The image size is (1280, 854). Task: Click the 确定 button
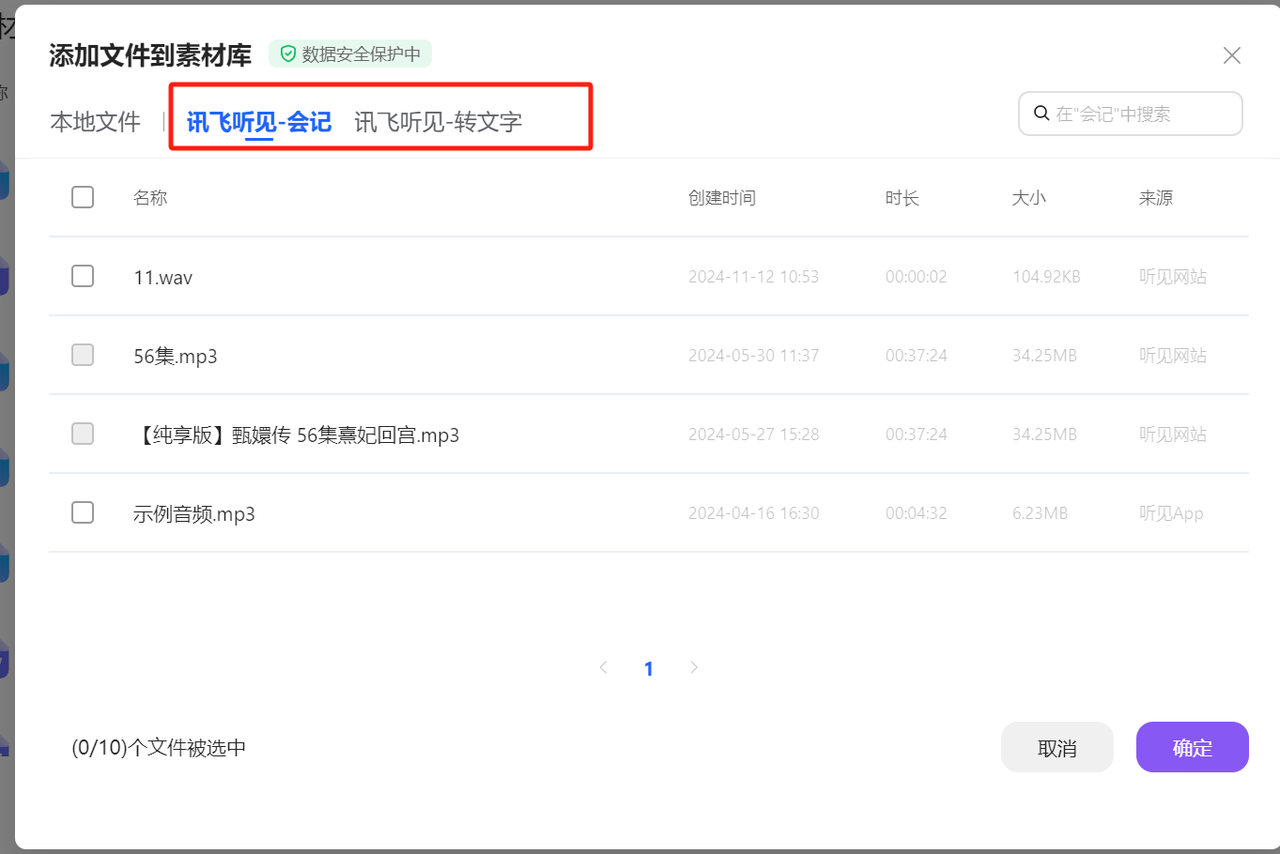pos(1192,747)
